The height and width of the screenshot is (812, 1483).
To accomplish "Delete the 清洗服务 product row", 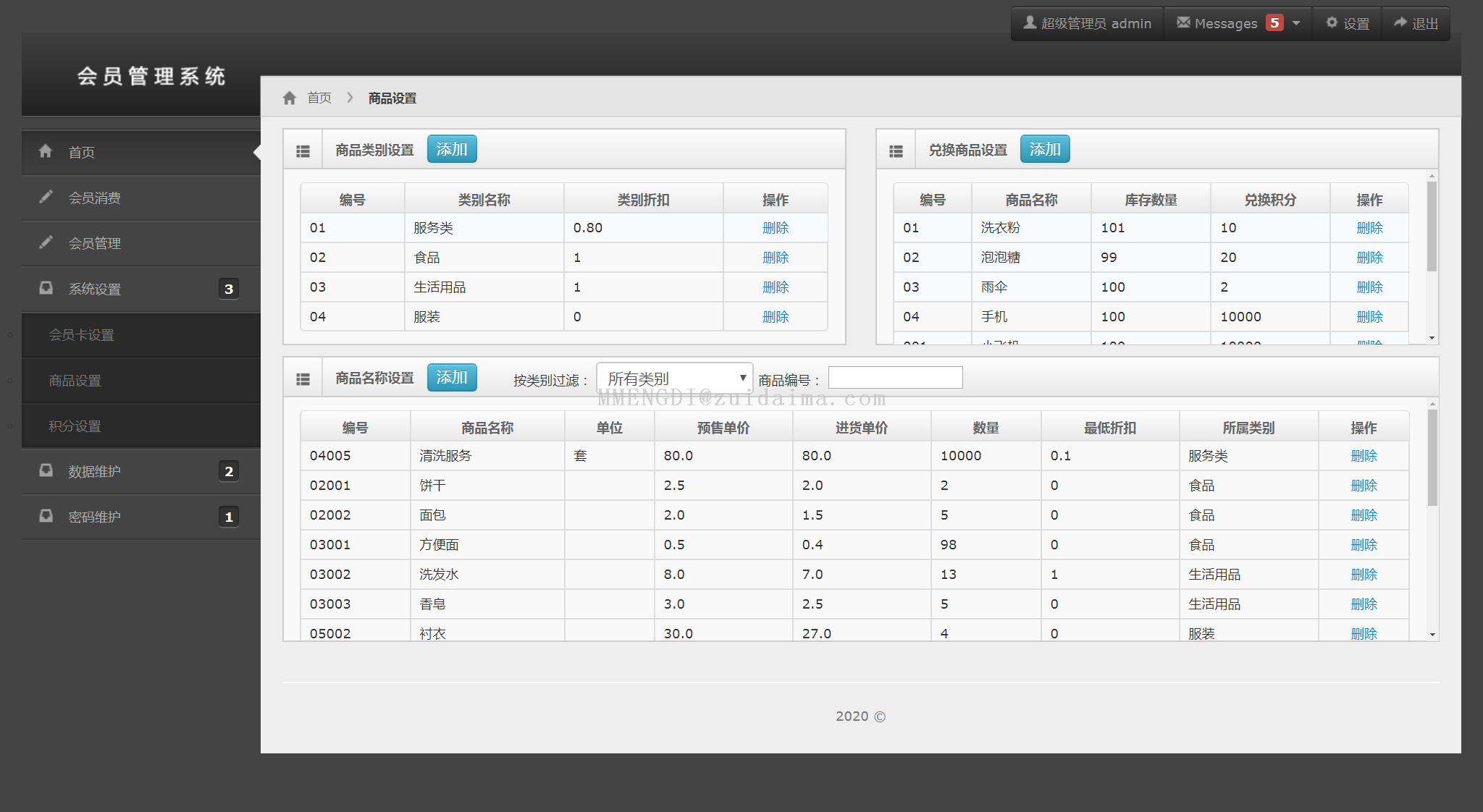I will pyautogui.click(x=1364, y=456).
